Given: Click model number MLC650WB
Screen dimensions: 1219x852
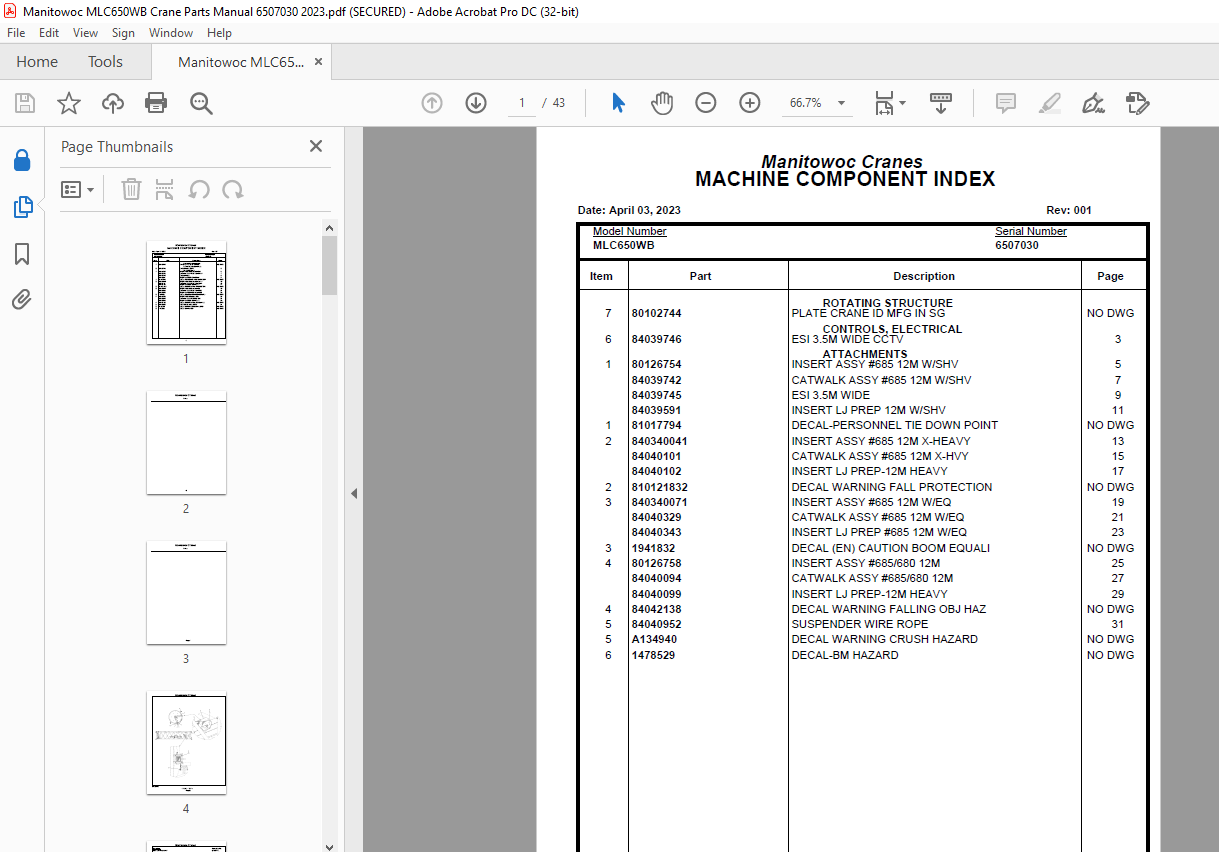Looking at the screenshot, I should [x=623, y=245].
